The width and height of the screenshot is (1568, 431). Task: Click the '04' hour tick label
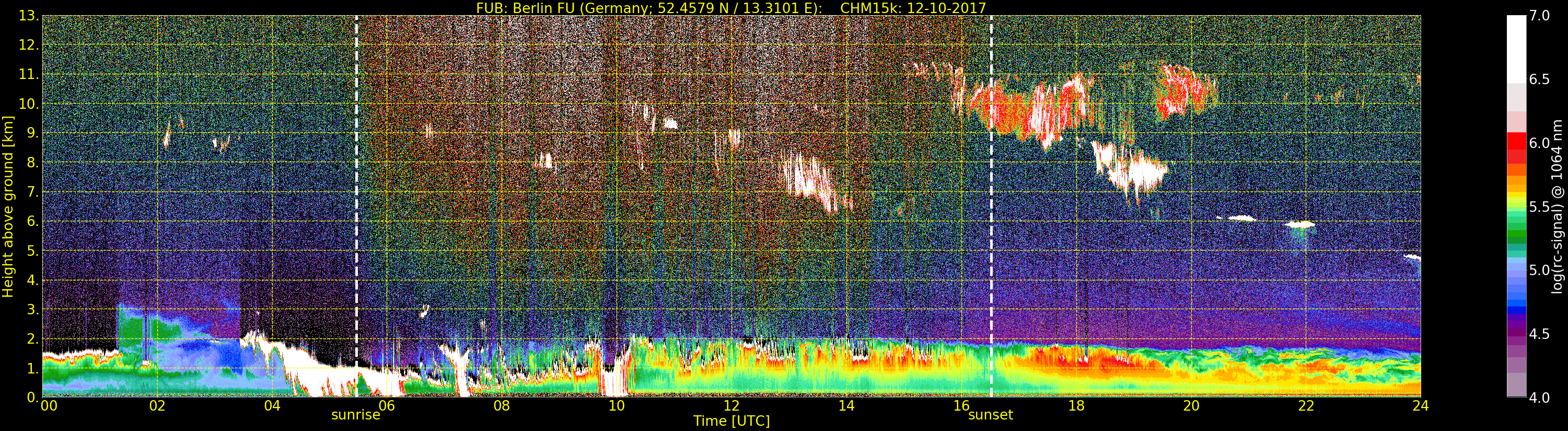coord(272,405)
